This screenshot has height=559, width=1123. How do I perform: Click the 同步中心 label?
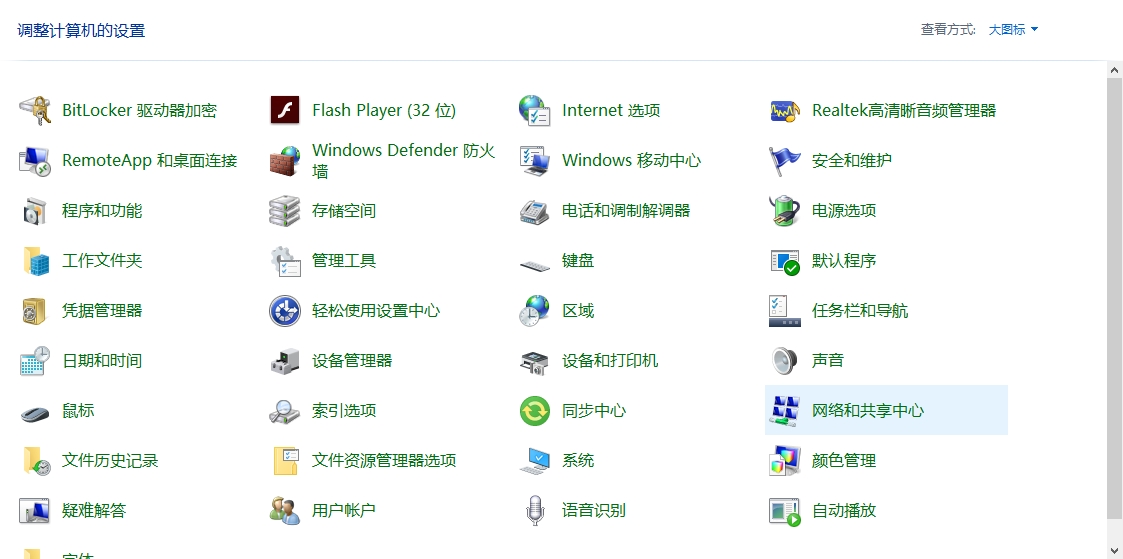594,410
